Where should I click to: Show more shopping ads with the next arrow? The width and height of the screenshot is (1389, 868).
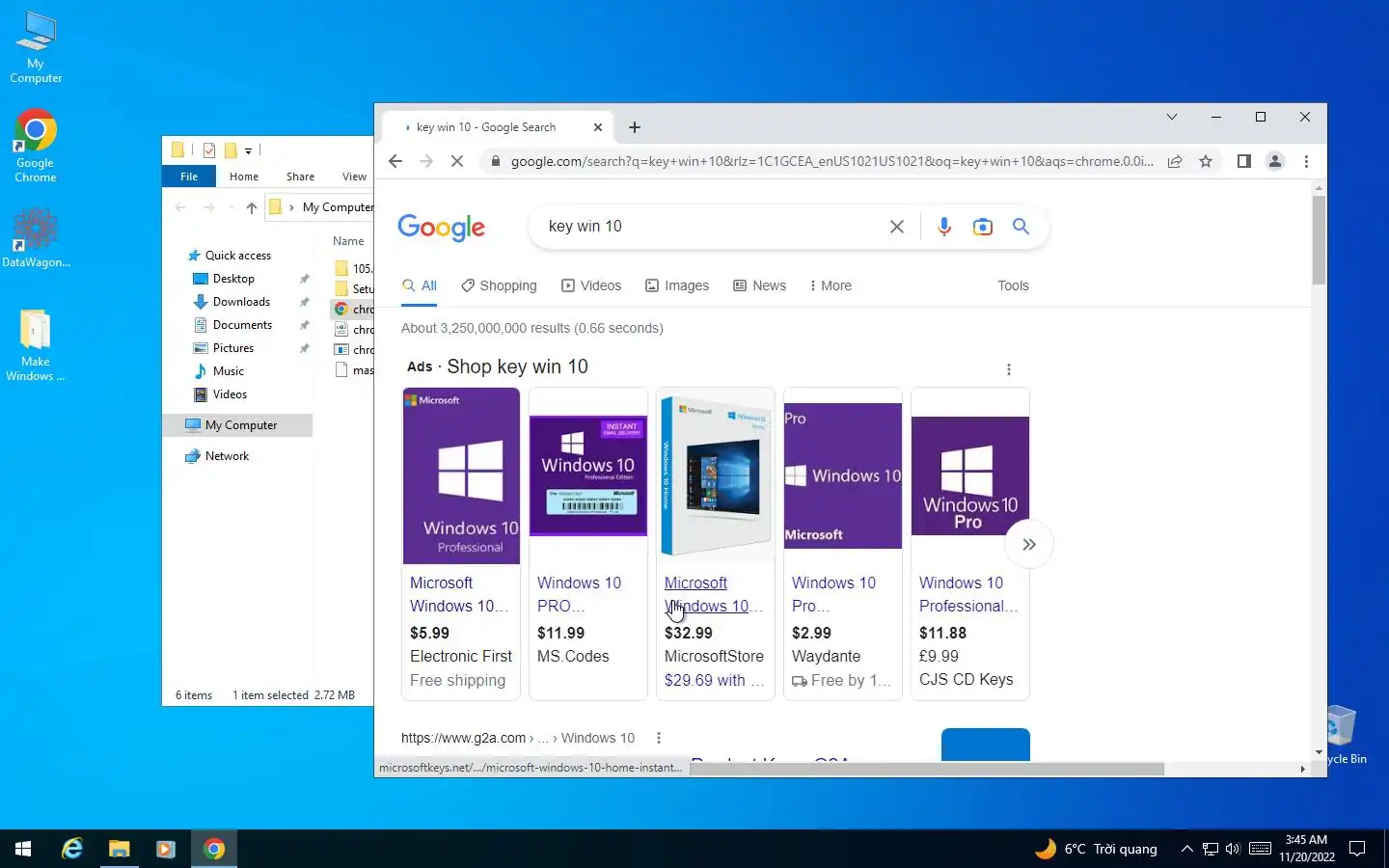tap(1029, 545)
